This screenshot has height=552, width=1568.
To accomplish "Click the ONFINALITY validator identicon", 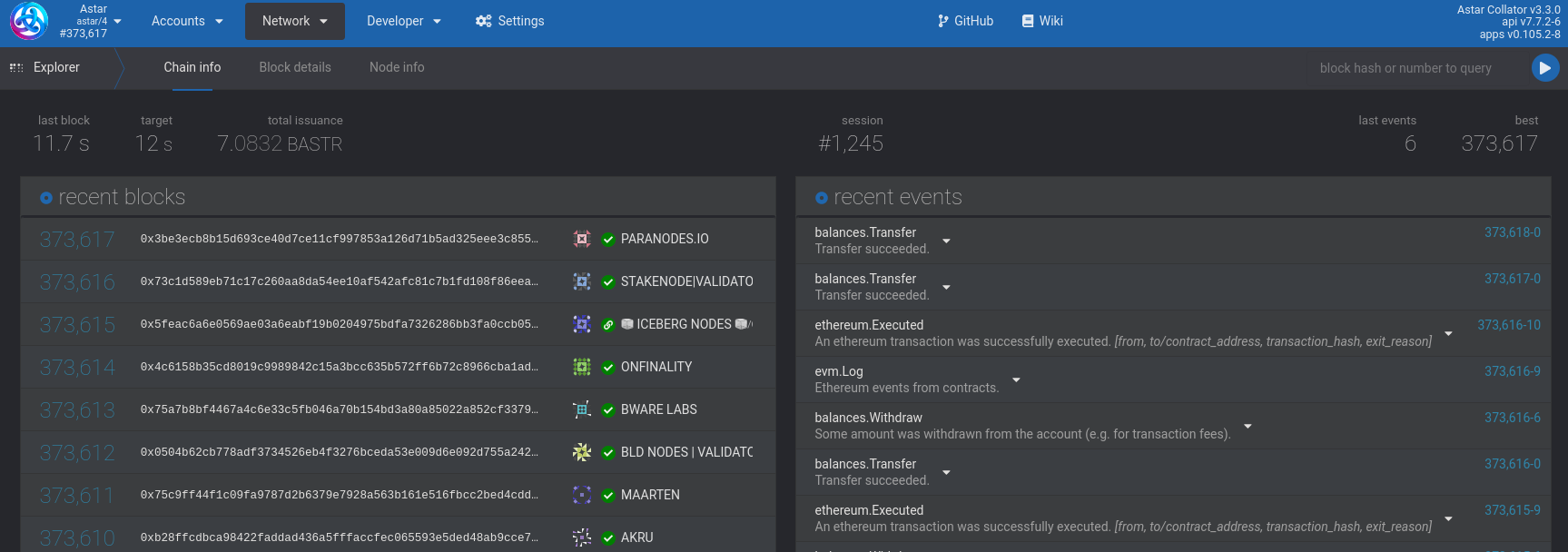I will pyautogui.click(x=582, y=367).
